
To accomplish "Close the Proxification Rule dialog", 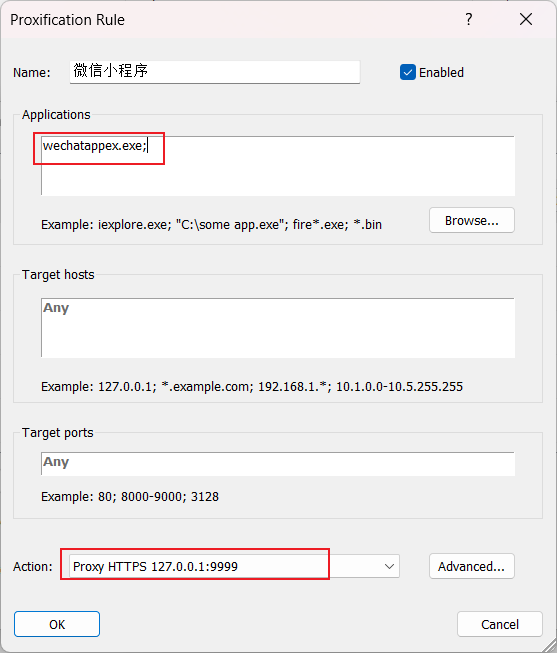I will pyautogui.click(x=526, y=19).
